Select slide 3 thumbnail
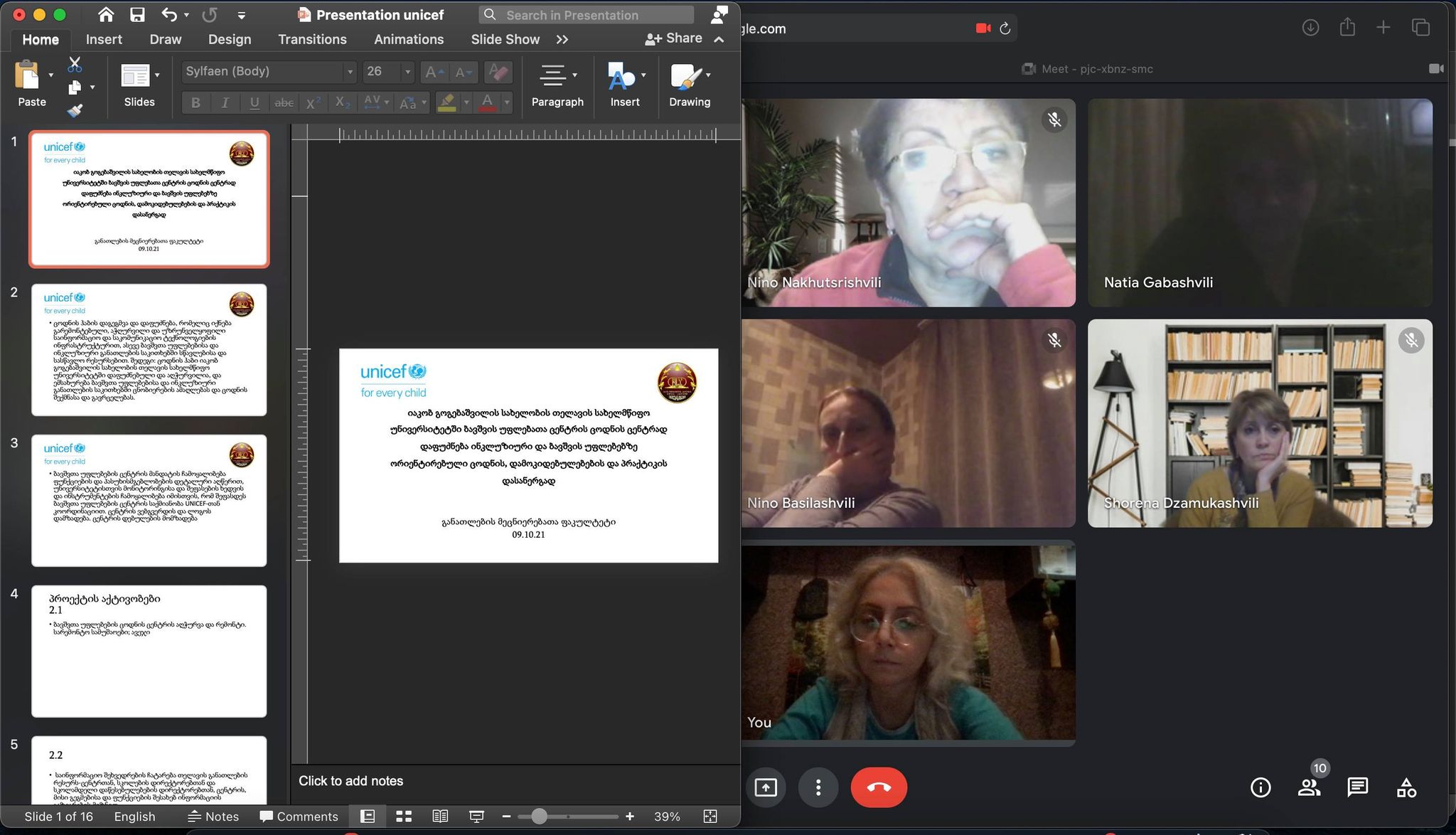The image size is (1456, 835). 149,500
